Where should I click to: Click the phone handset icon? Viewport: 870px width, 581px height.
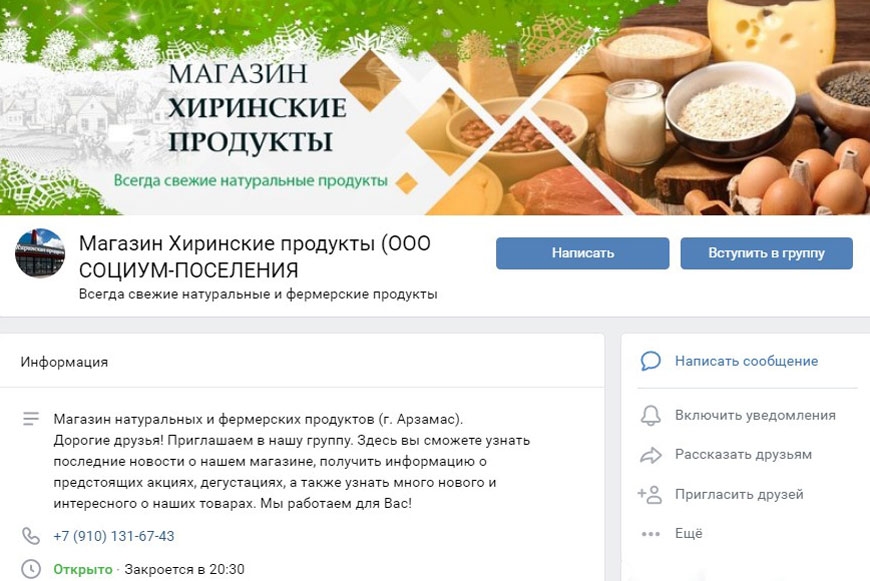click(31, 536)
